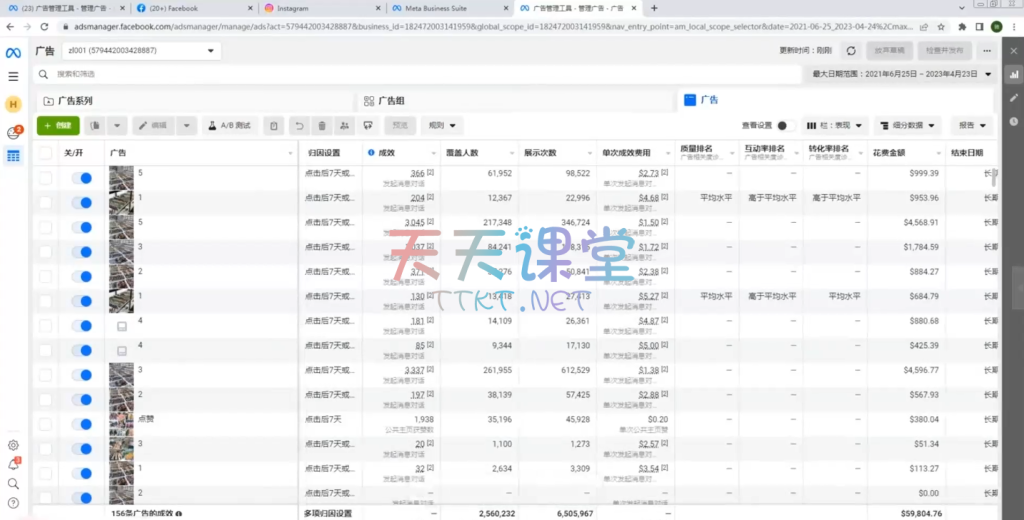Click the undo arrow icon in toolbar
Screen dimensions: 1024x520
pyautogui.click(x=298, y=126)
